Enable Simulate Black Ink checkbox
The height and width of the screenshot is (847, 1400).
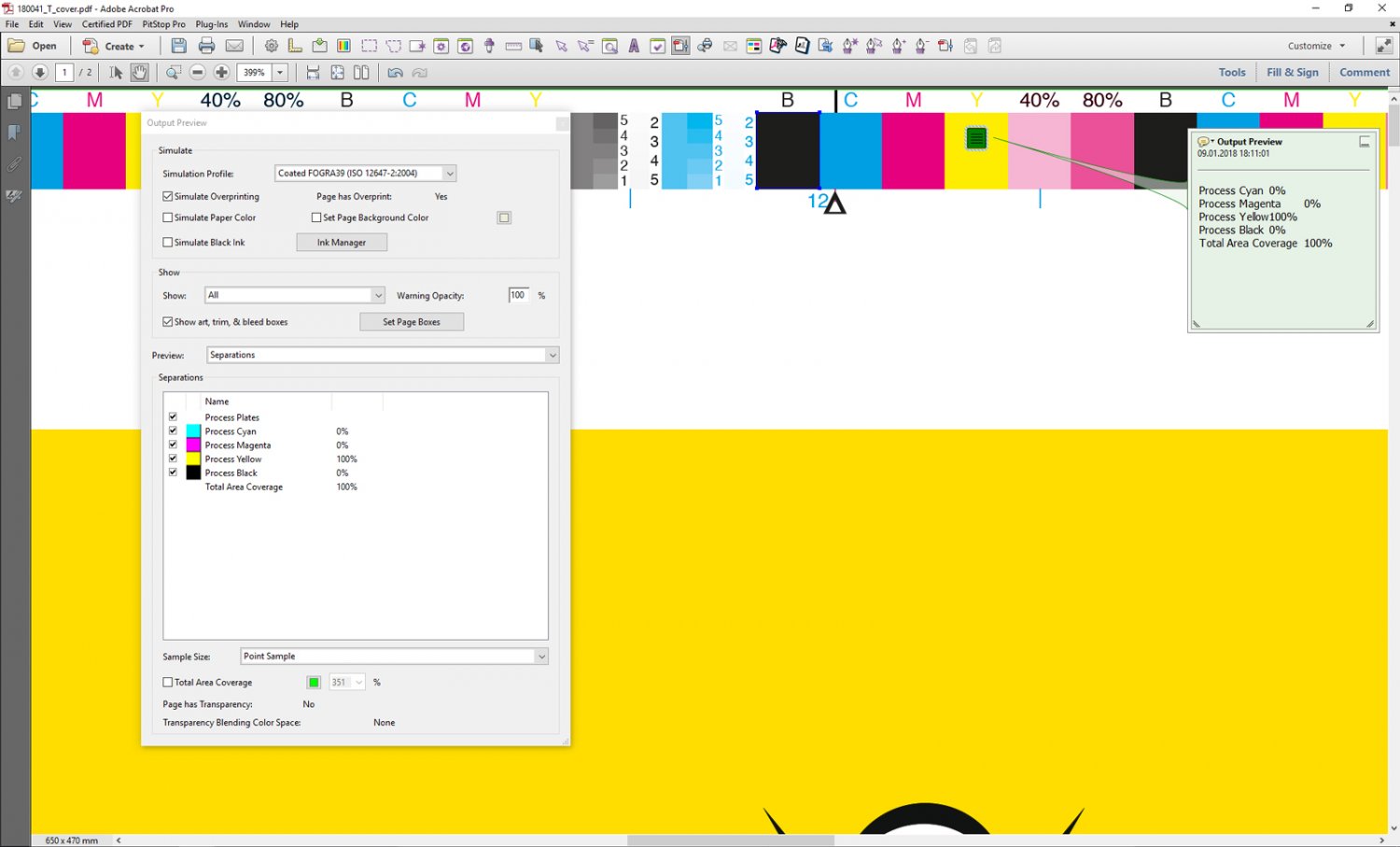(x=168, y=242)
